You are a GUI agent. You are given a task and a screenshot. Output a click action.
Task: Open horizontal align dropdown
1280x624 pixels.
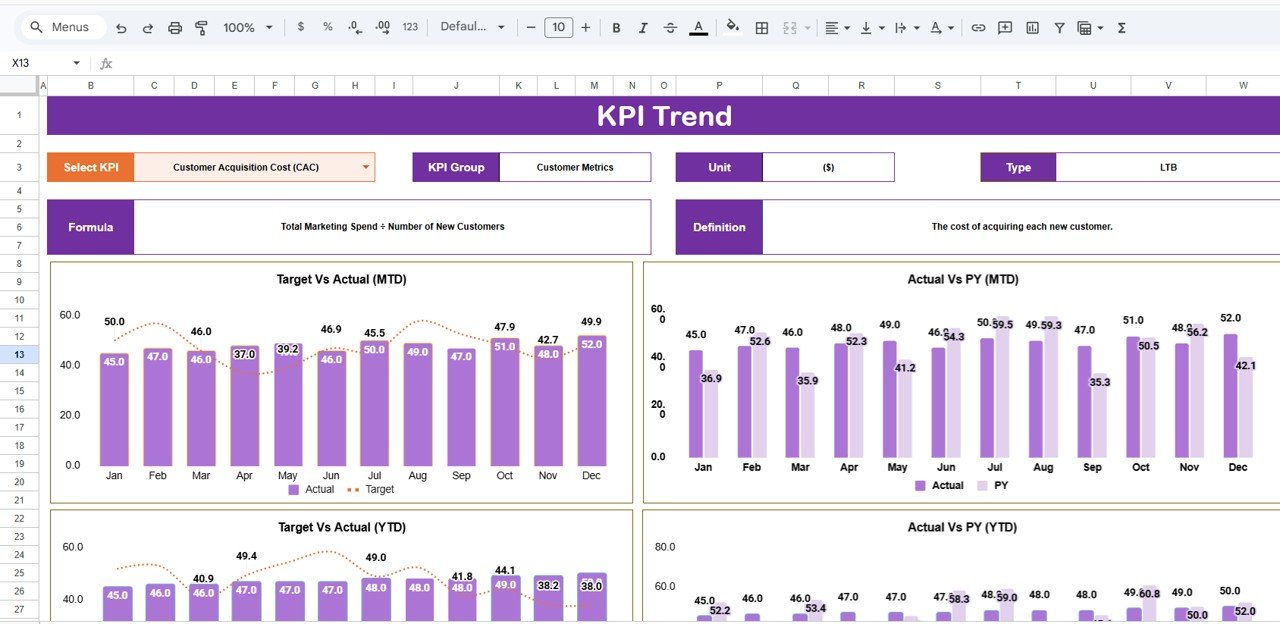tap(837, 28)
